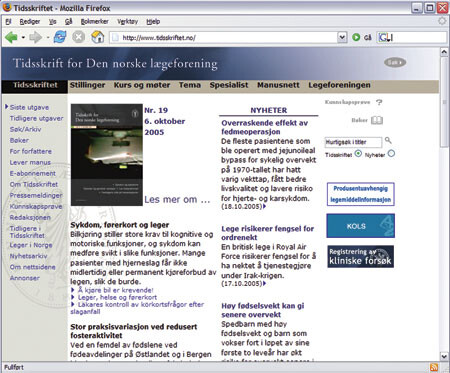
Task: Switch to the Stillinger tab
Action: coord(87,85)
